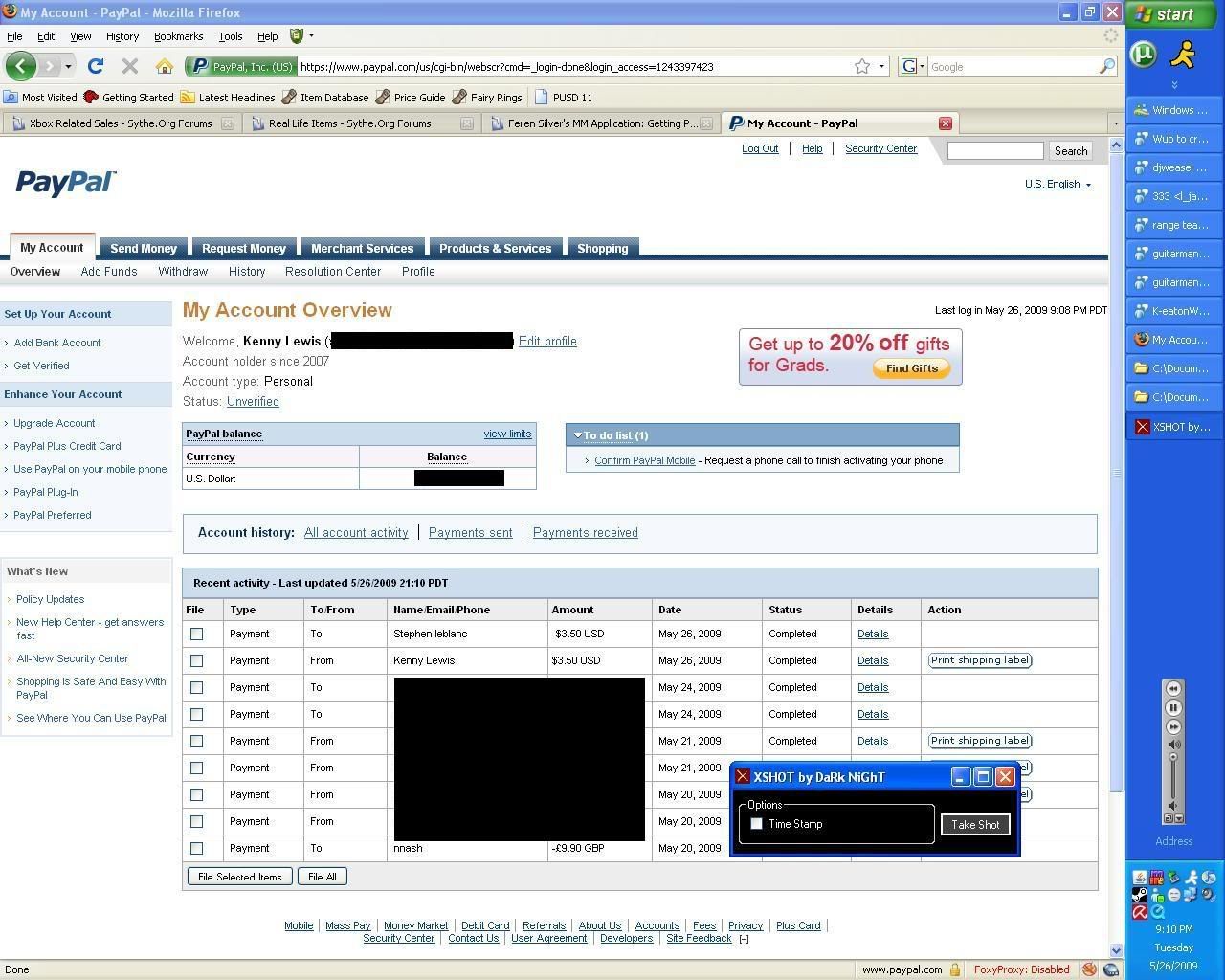Click the Java tray icon

click(x=1140, y=878)
